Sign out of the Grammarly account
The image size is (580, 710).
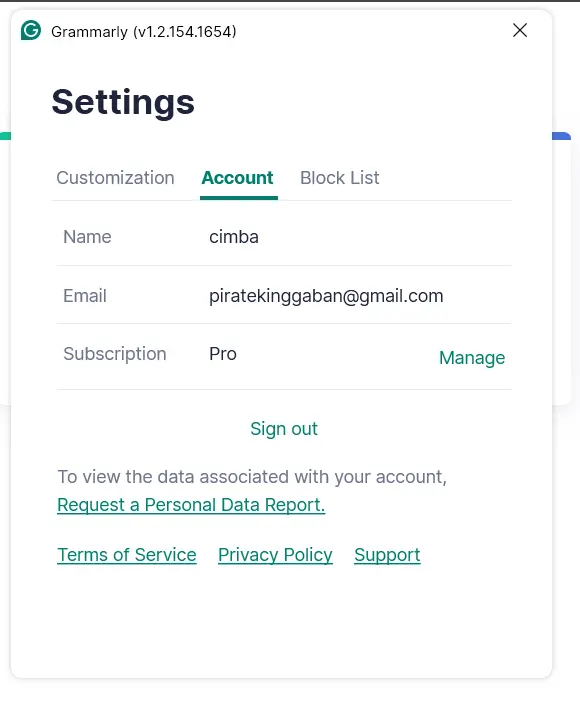[x=284, y=428]
